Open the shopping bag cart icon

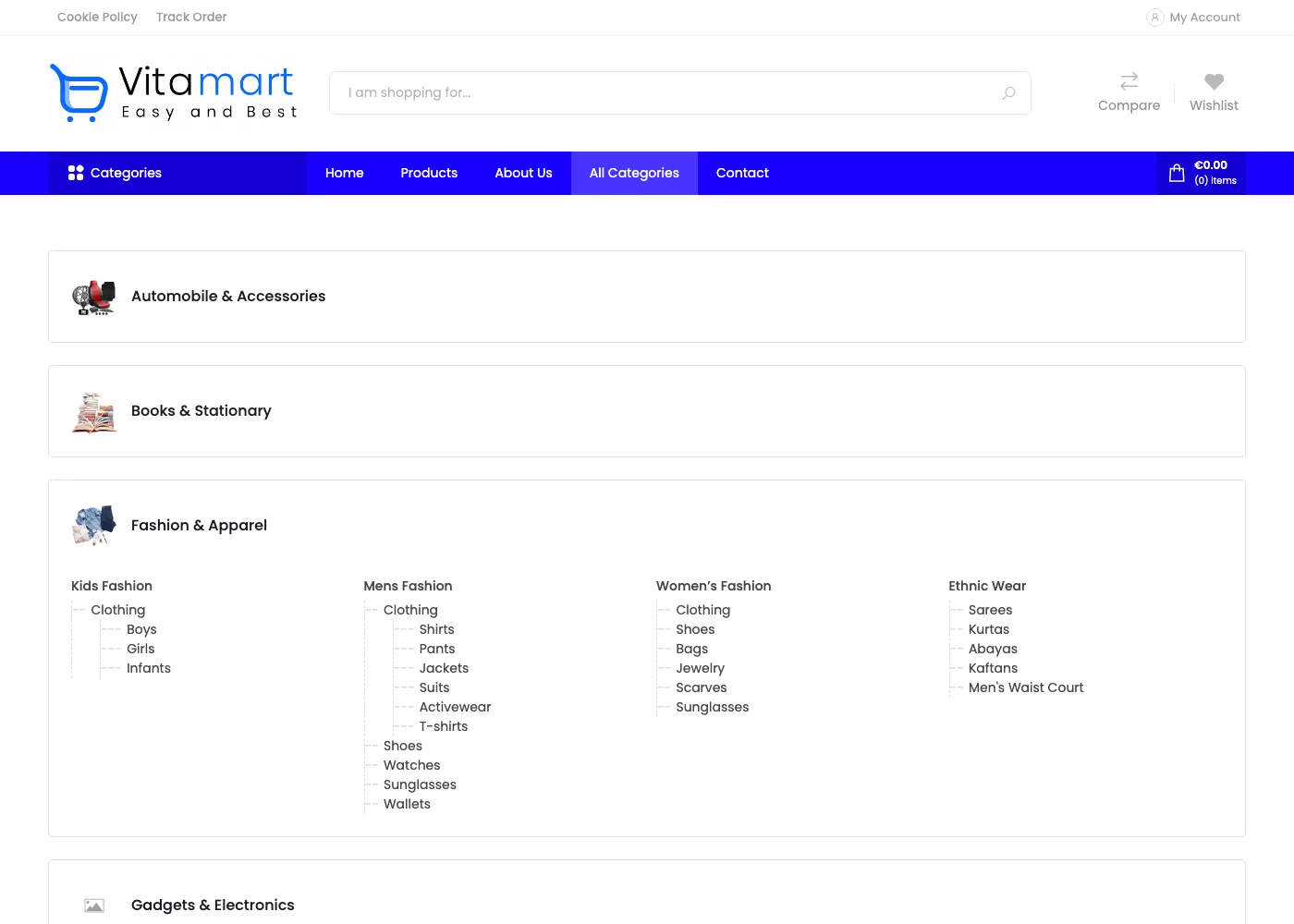1177,173
